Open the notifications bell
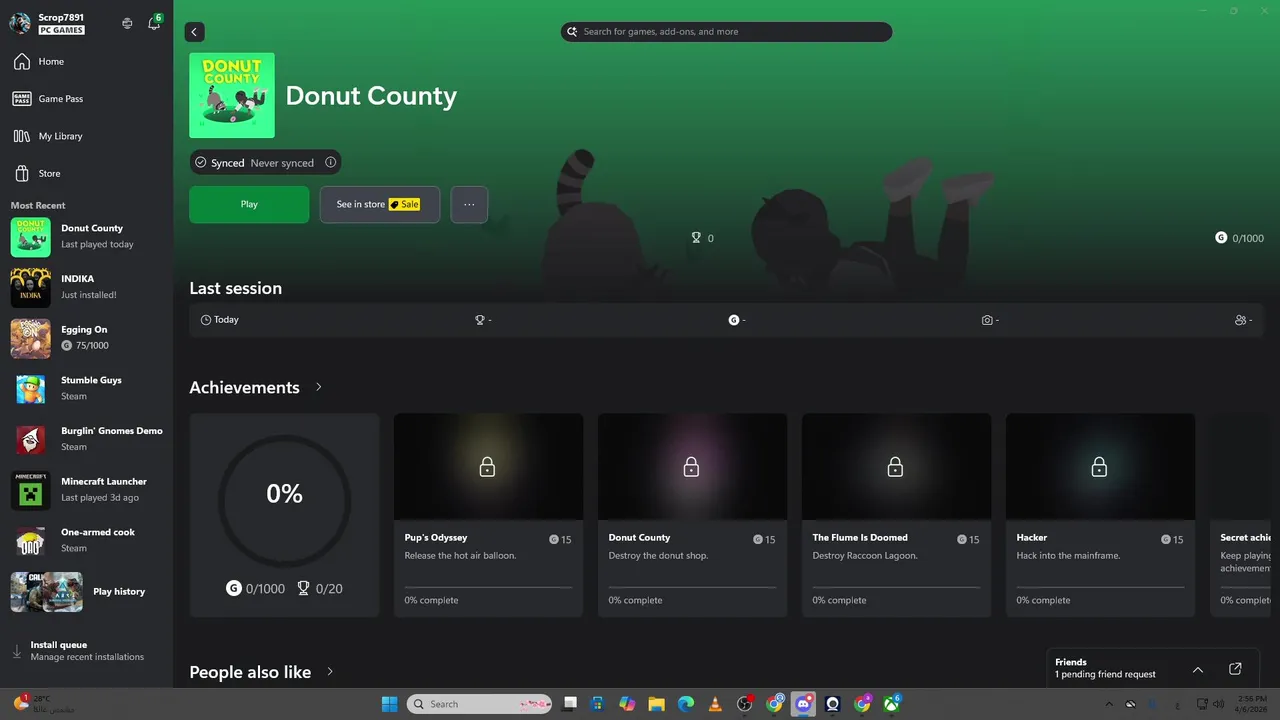The width and height of the screenshot is (1280, 720). coord(154,23)
